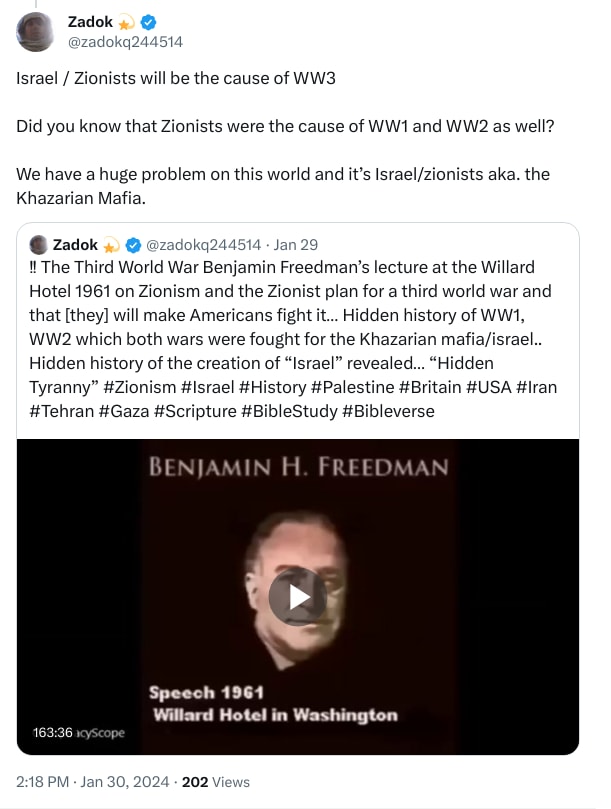Open the top @zadokq244514 handle link
611x809 pixels.
point(125,42)
